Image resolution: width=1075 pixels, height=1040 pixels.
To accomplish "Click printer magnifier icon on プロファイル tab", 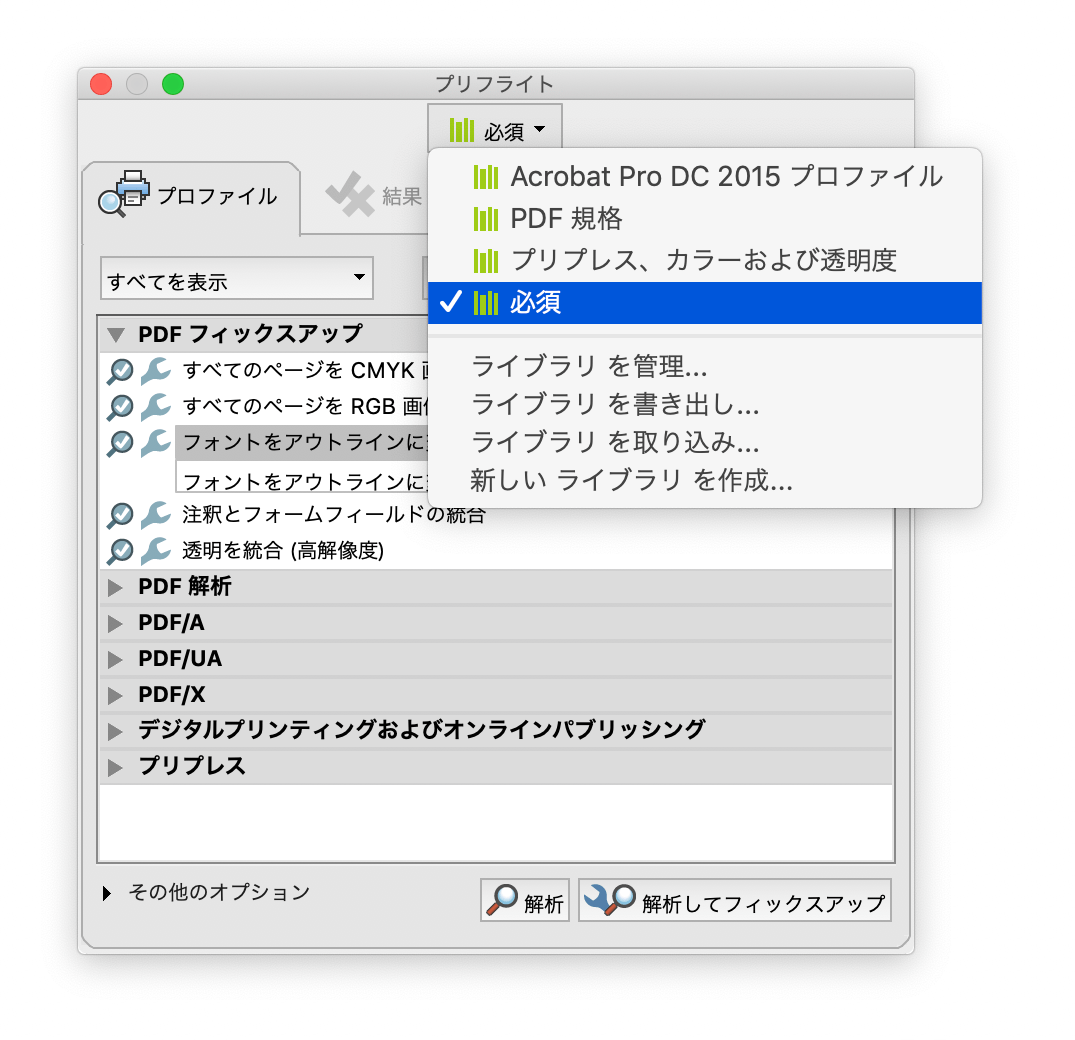I will (123, 194).
